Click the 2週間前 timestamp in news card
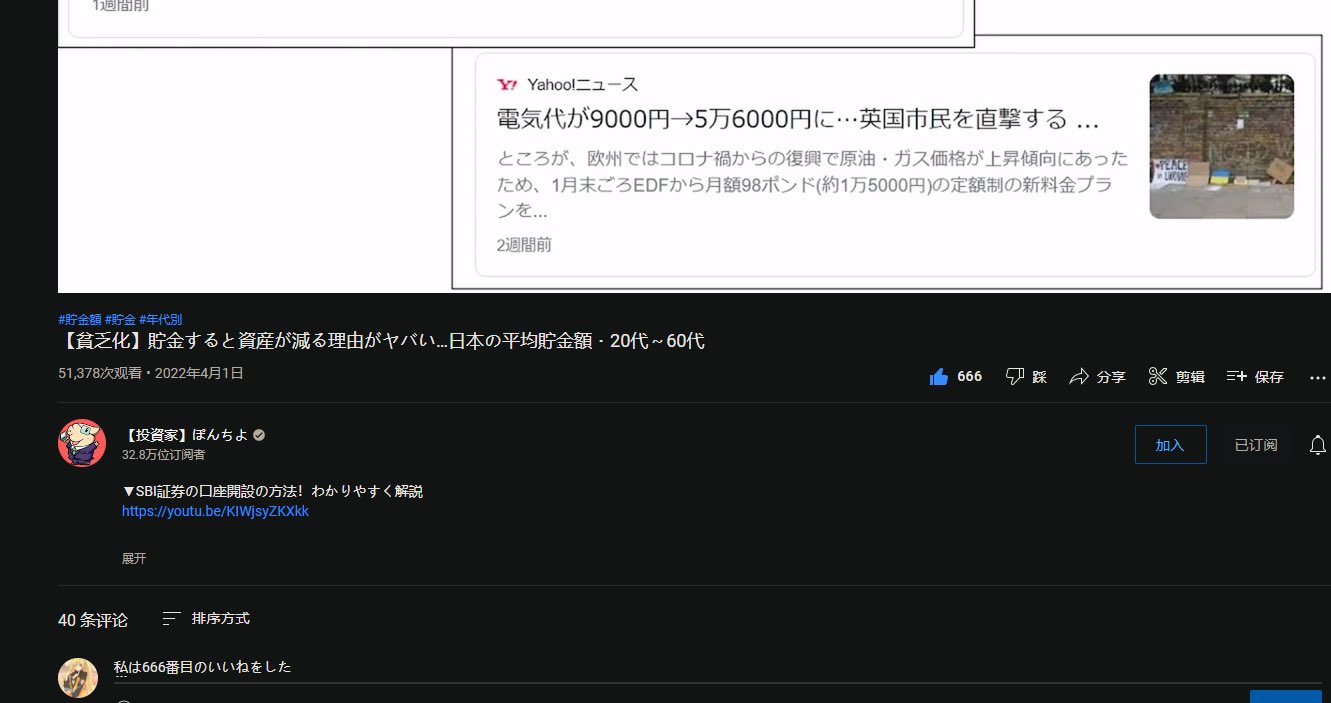 (524, 245)
